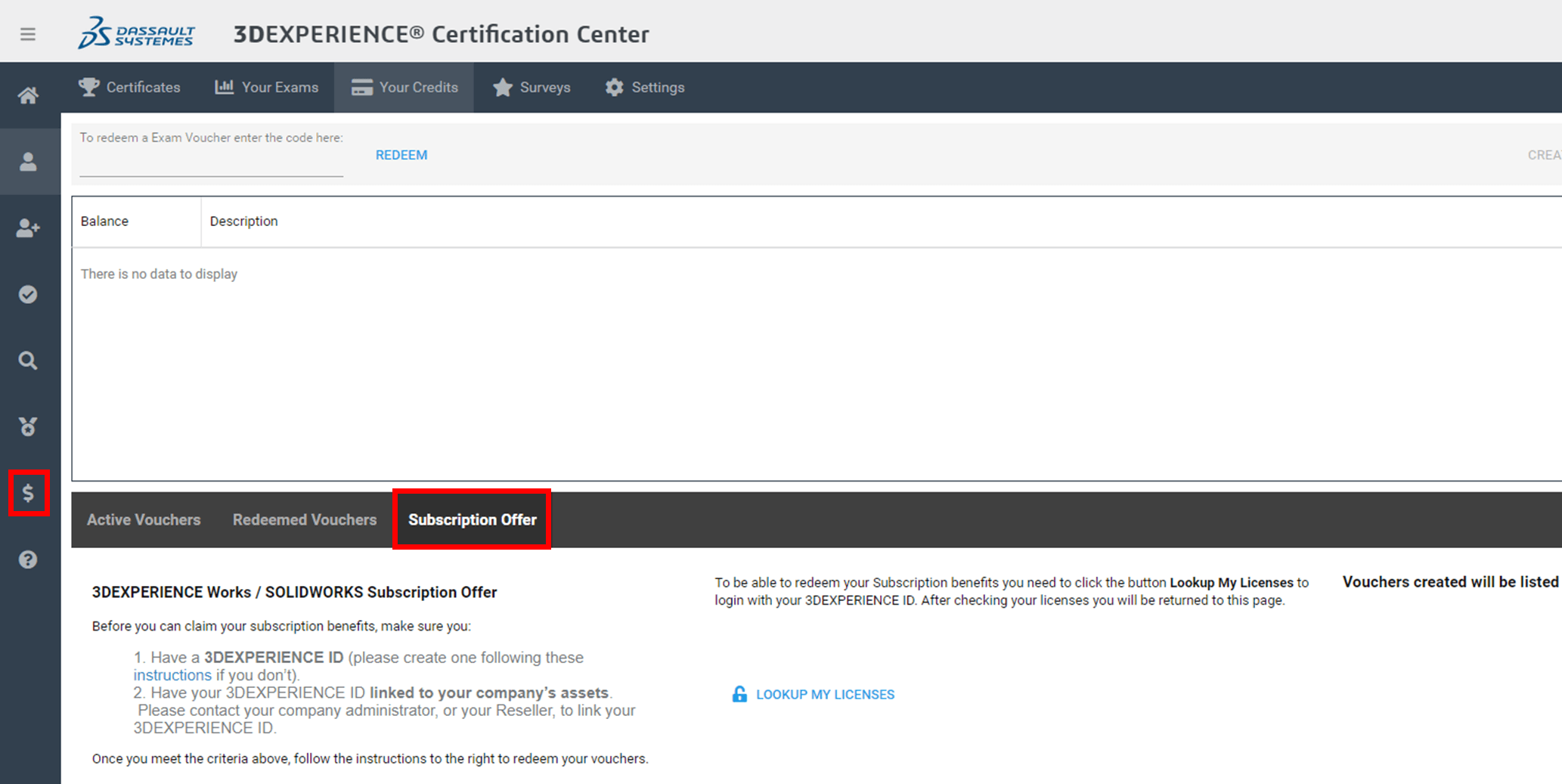Show the Active Vouchers tab

(x=144, y=520)
